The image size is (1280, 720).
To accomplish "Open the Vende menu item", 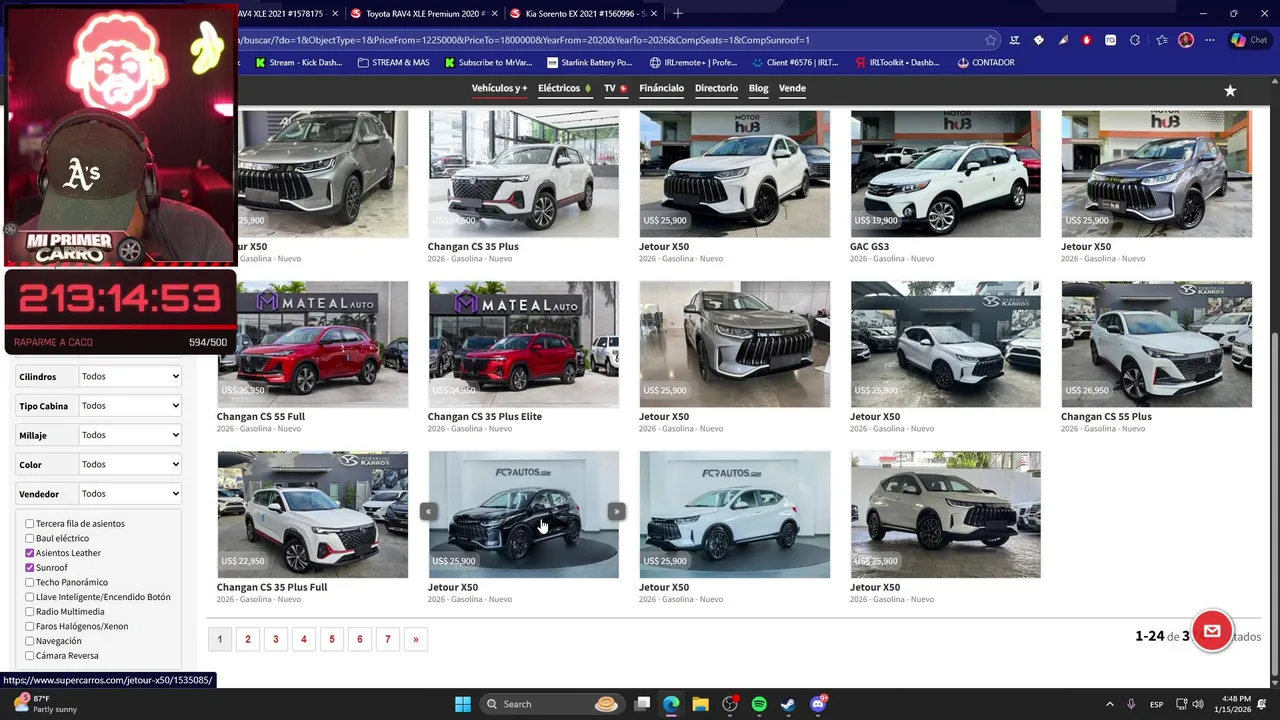I will pos(792,88).
